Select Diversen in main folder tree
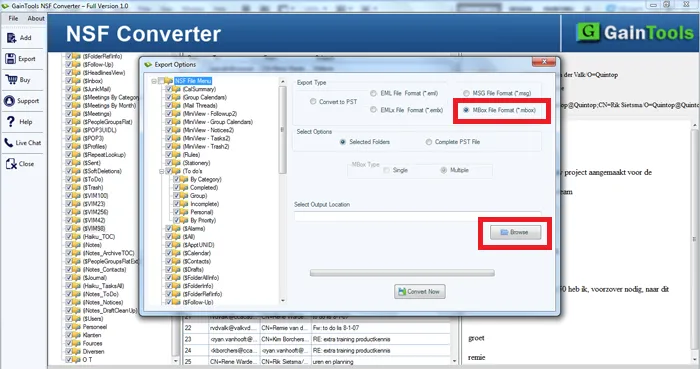 (93, 352)
